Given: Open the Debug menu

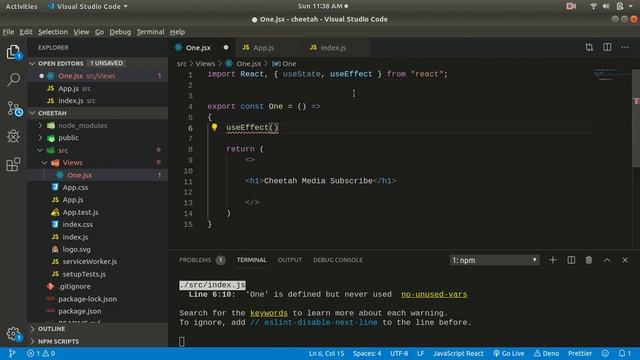Looking at the screenshot, I should (120, 32).
